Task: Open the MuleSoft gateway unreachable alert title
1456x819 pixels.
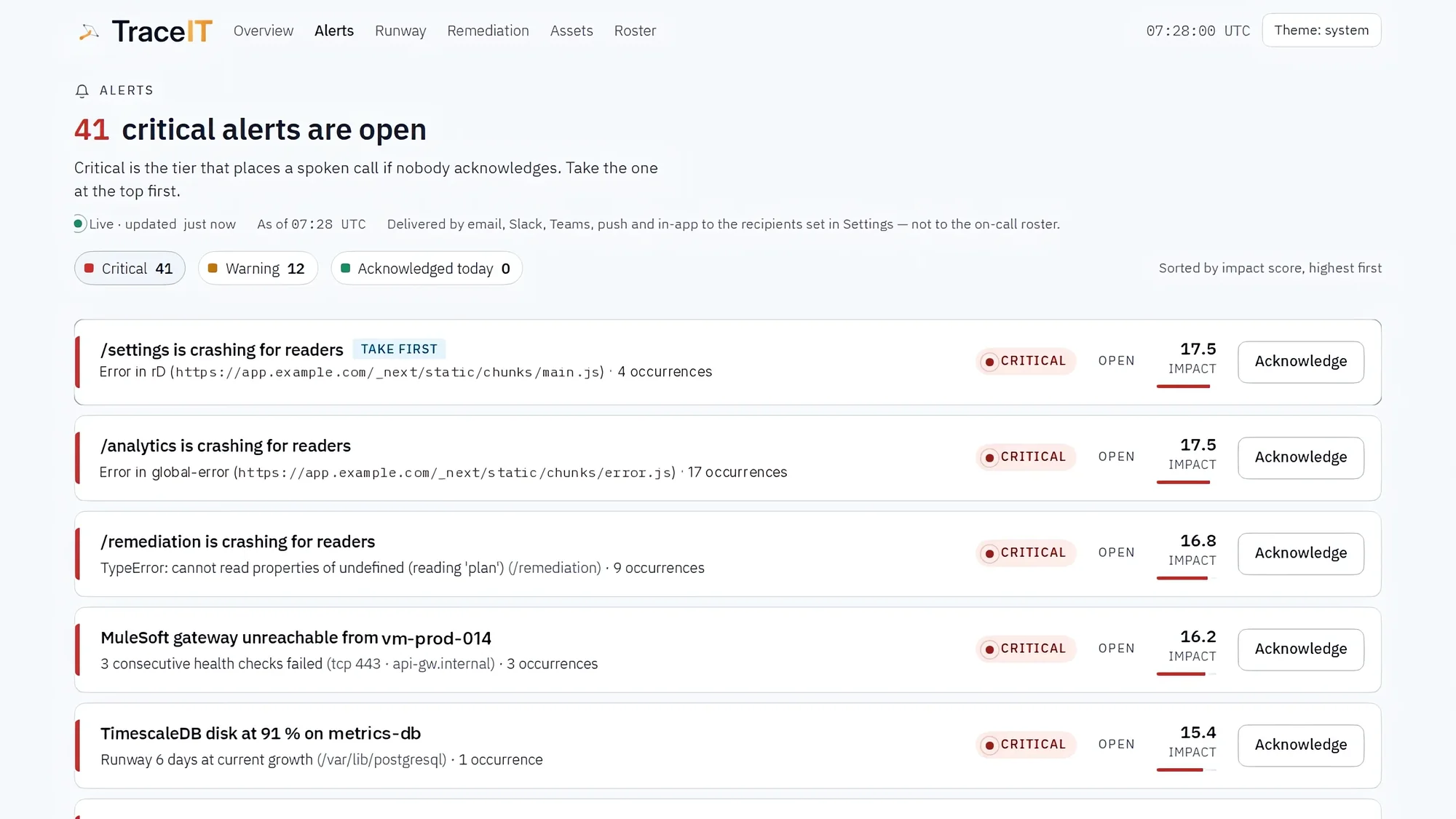Action: (296, 638)
